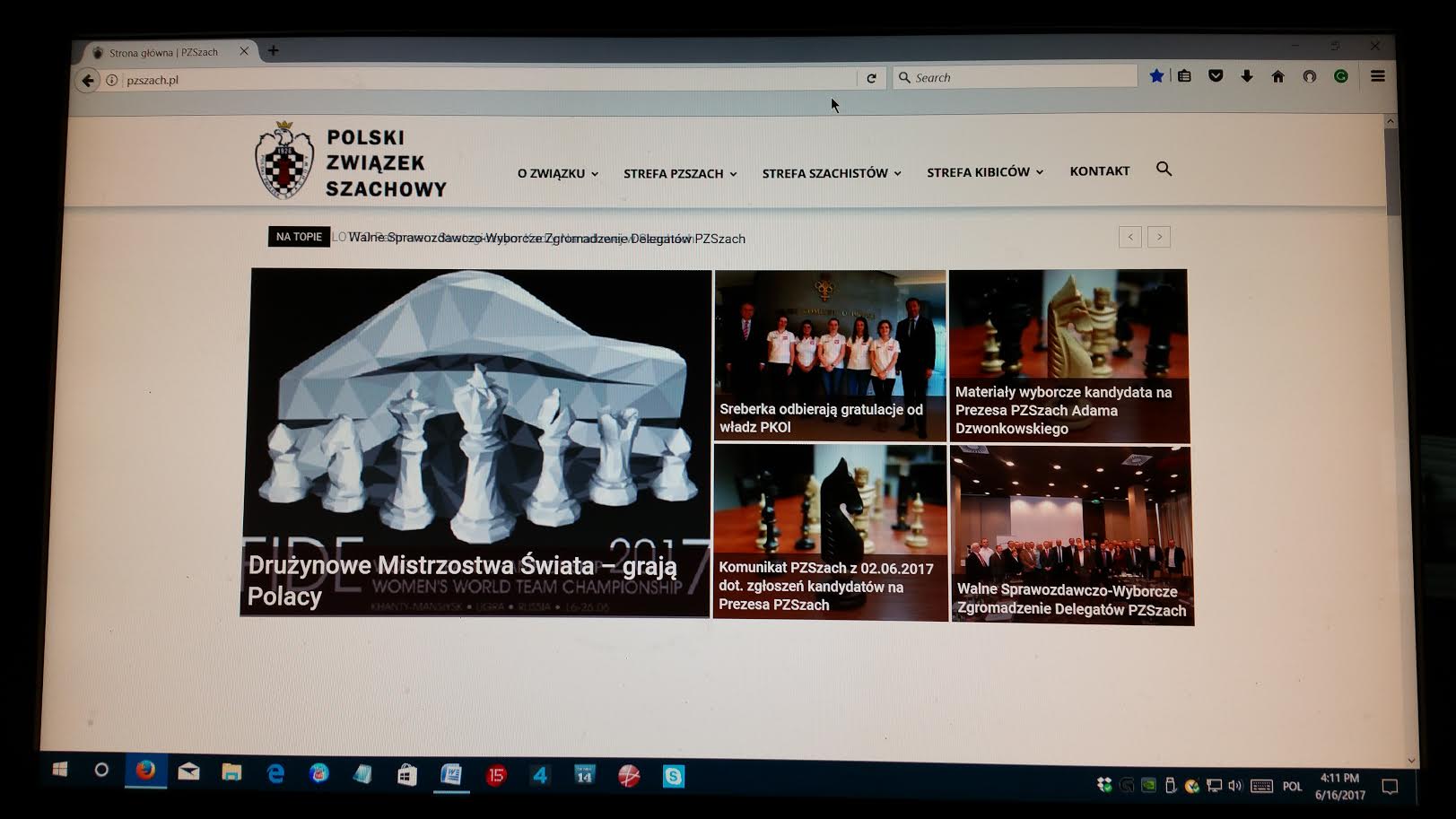1456x819 pixels.
Task: Open Mail app from taskbar
Action: pyautogui.click(x=188, y=771)
